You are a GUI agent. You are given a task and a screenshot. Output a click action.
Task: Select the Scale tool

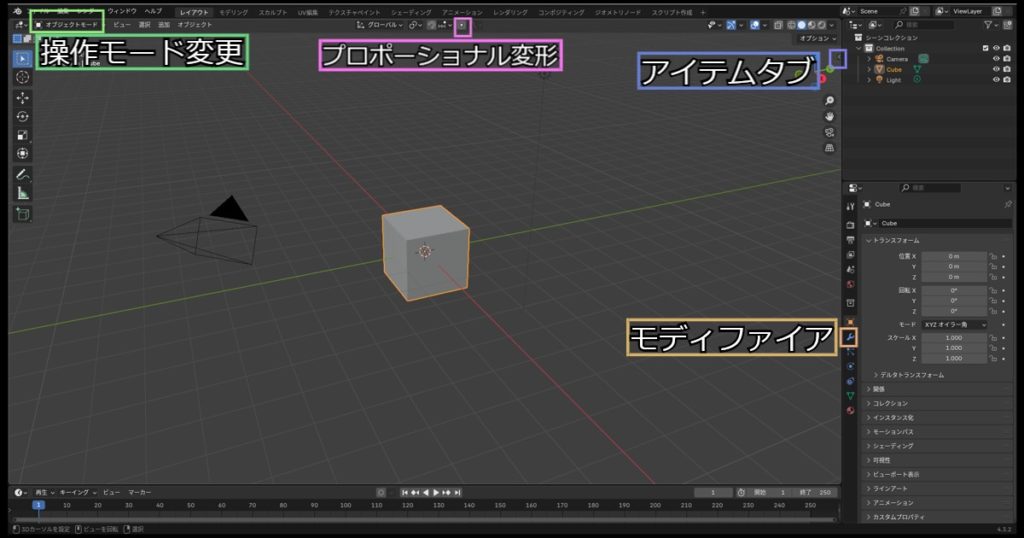tap(23, 135)
